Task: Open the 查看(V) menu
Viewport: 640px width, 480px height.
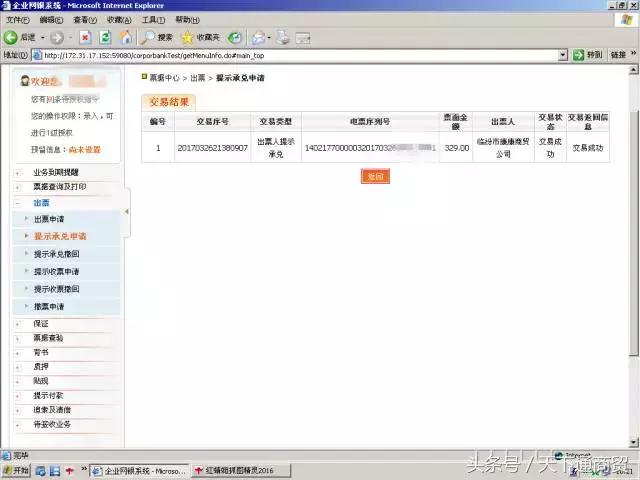Action: tap(85, 20)
